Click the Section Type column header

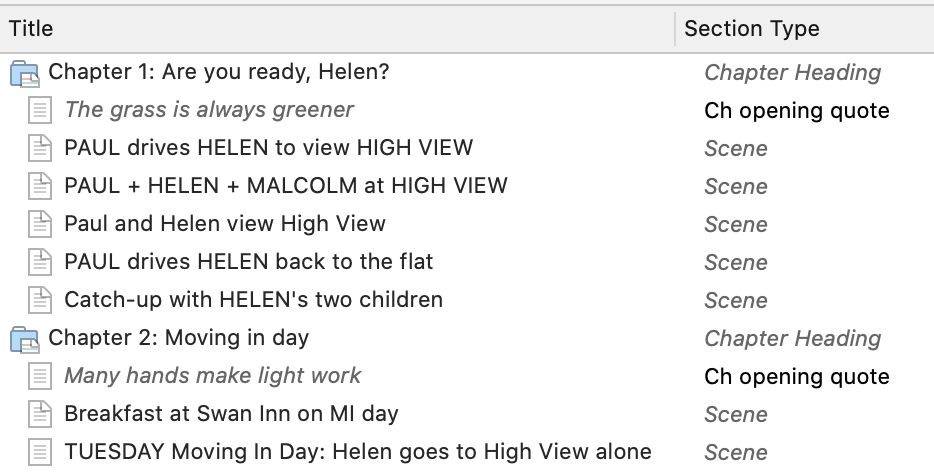752,29
